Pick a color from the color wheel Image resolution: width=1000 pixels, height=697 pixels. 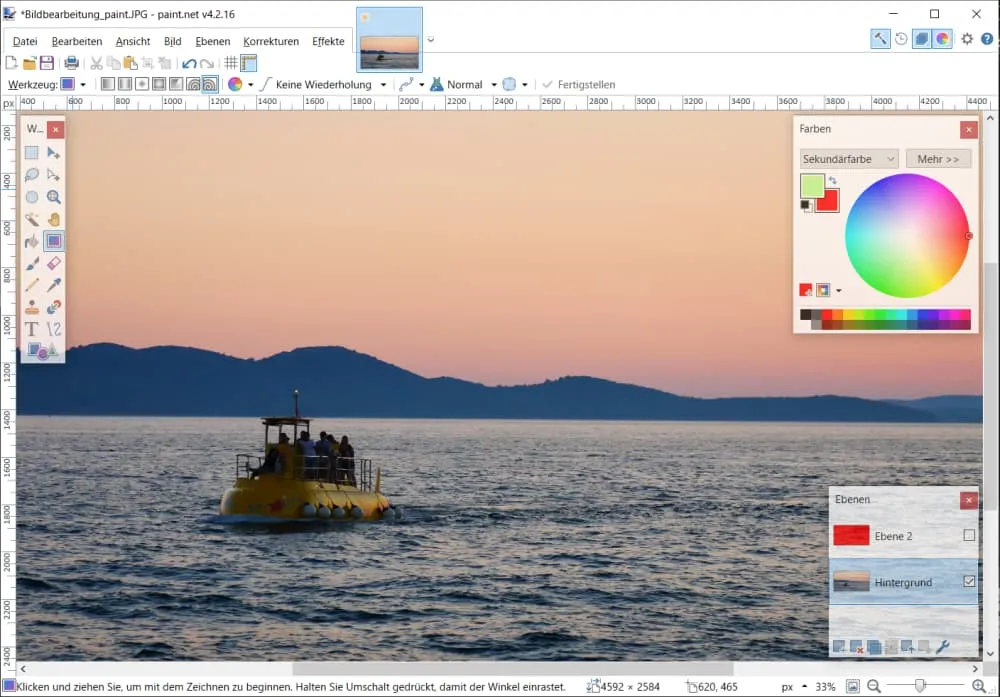pyautogui.click(x=908, y=235)
